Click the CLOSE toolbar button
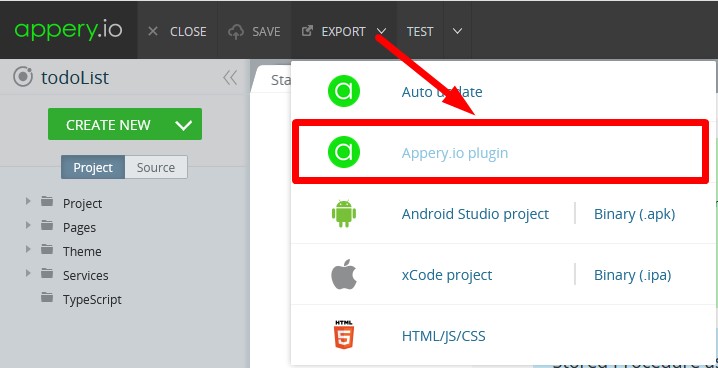 (177, 32)
